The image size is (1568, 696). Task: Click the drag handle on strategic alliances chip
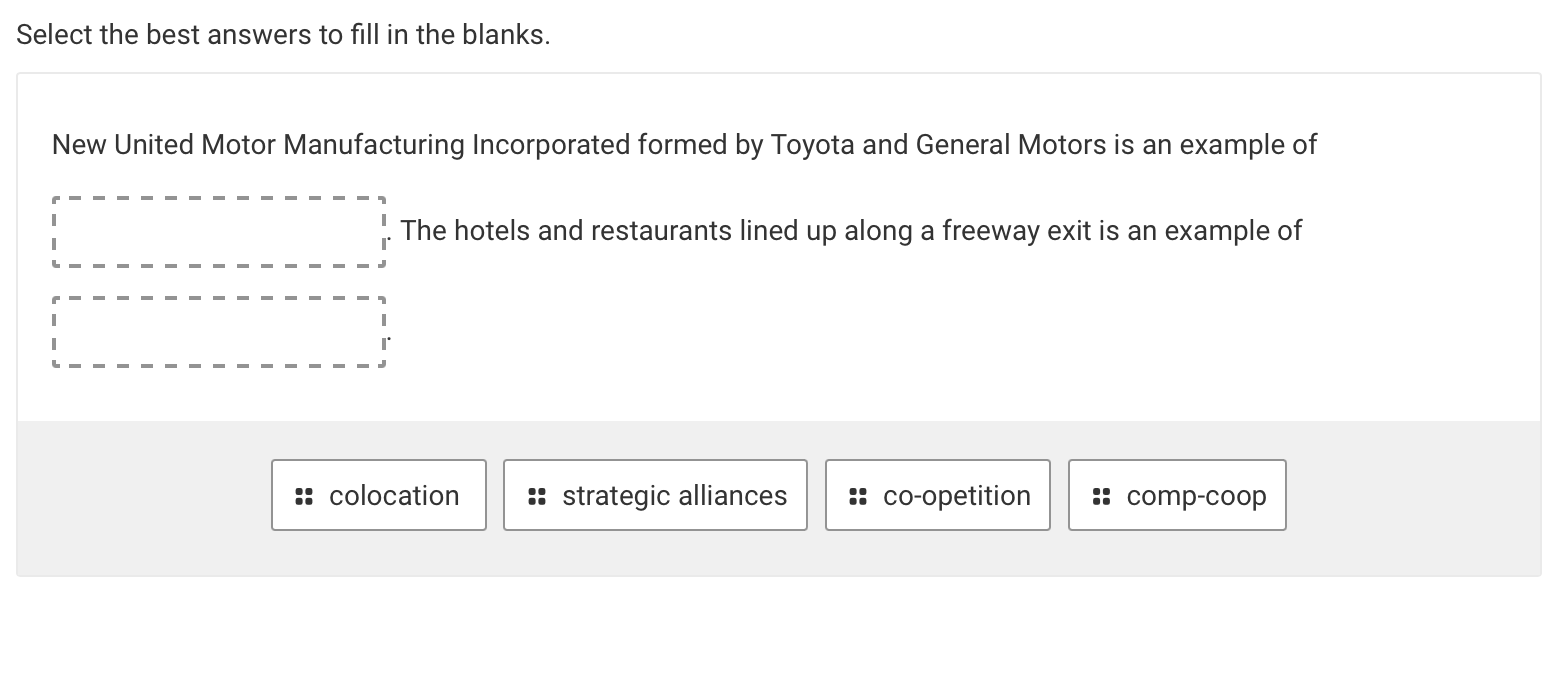[x=536, y=494]
